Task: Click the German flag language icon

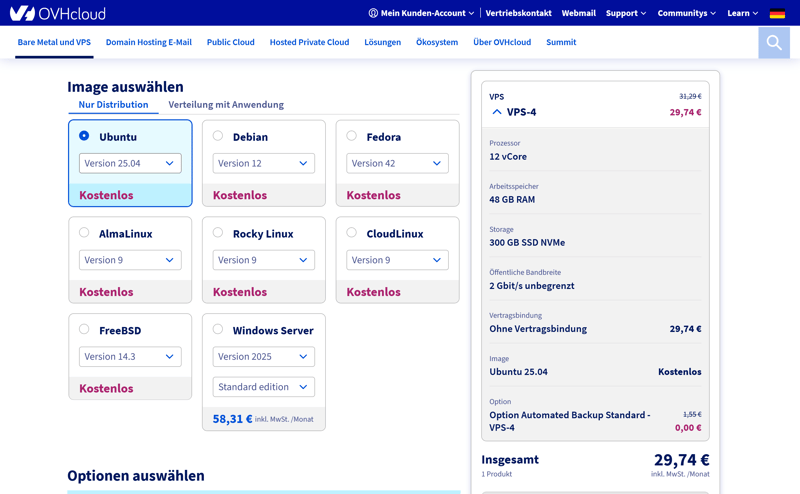Action: [777, 13]
